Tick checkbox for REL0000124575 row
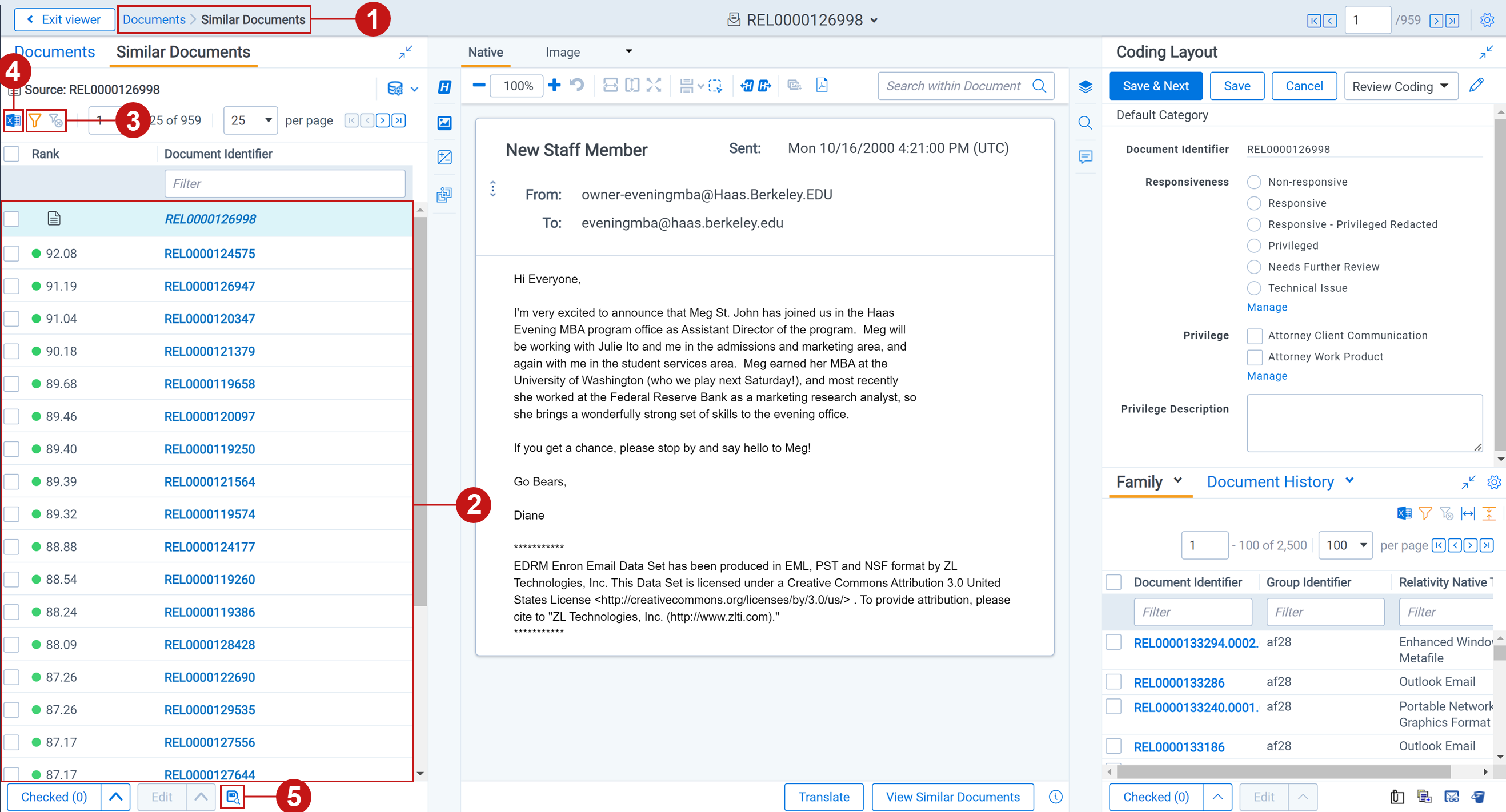Viewport: 1506px width, 812px height. (x=11, y=254)
